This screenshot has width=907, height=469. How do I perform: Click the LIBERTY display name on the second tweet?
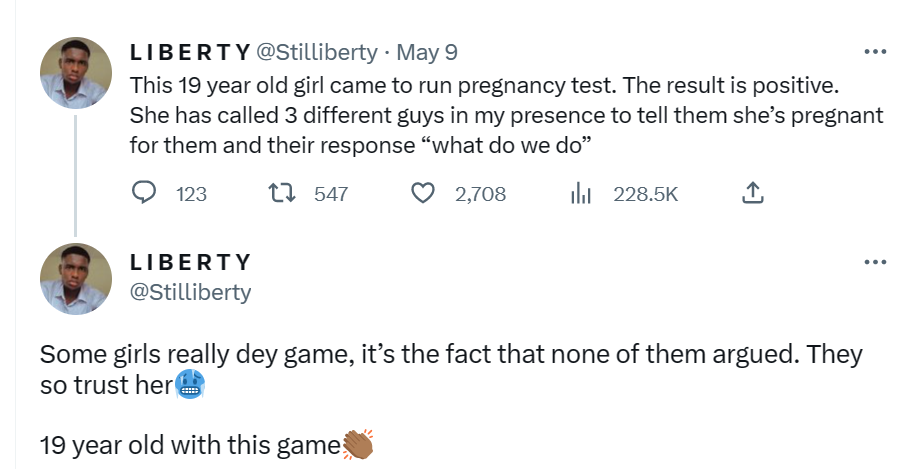coord(190,262)
